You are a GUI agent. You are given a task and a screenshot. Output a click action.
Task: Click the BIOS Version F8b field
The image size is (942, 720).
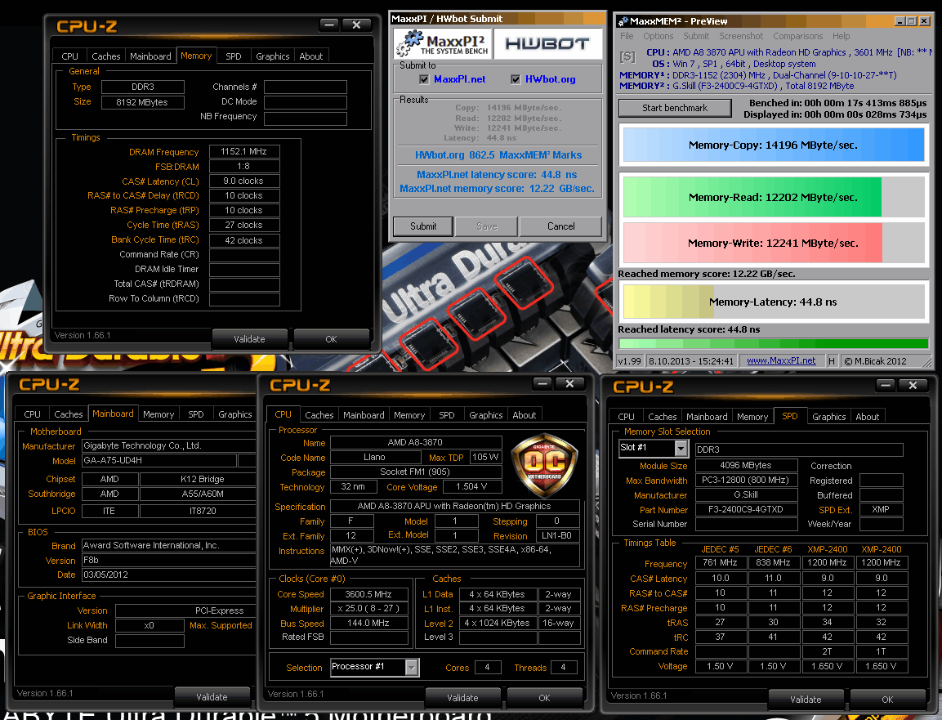pos(168,560)
